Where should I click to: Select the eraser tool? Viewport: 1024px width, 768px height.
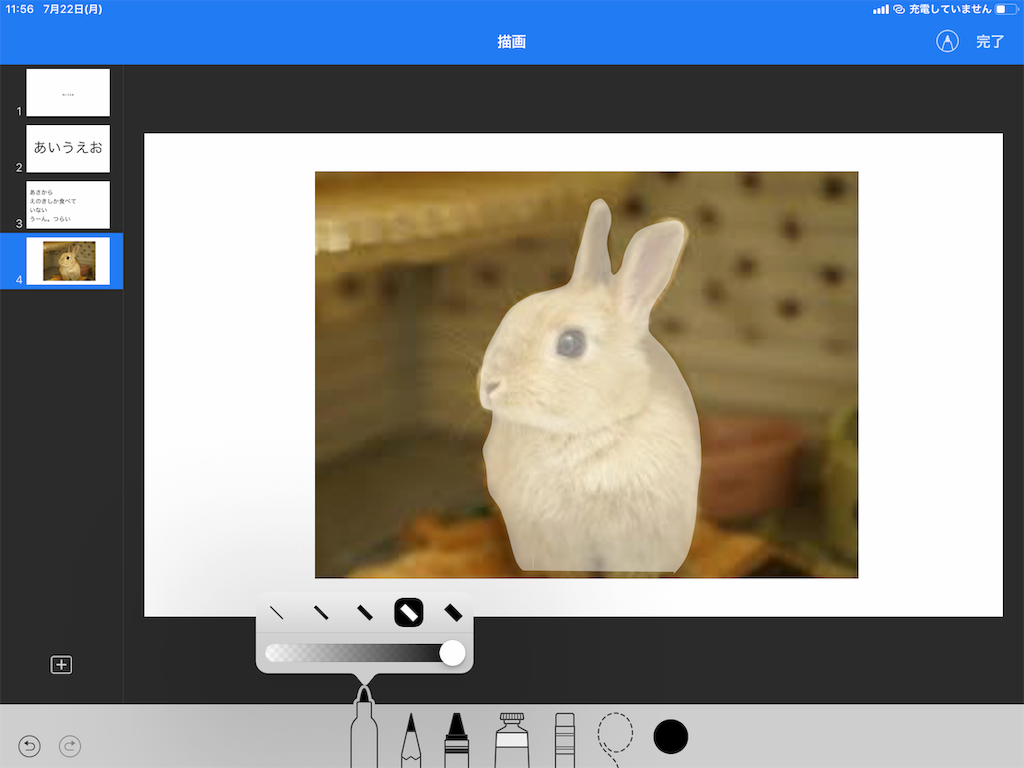pos(565,741)
